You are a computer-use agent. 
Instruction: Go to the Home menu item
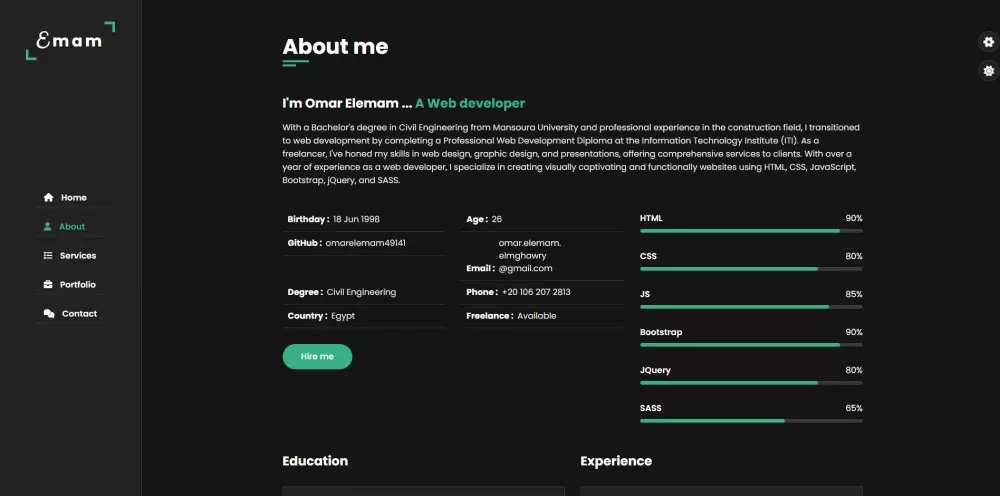click(71, 198)
